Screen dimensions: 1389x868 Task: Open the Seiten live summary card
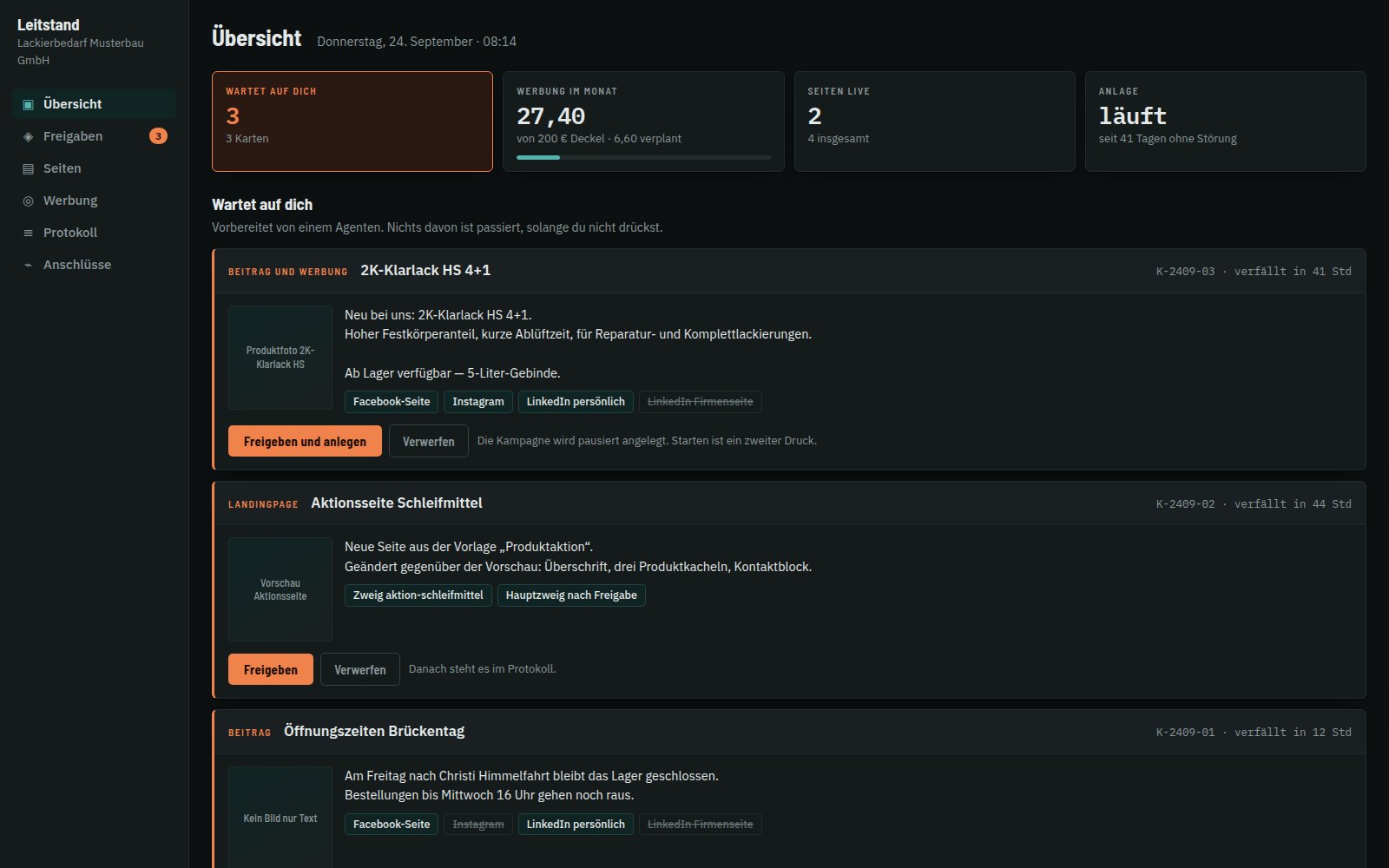935,122
